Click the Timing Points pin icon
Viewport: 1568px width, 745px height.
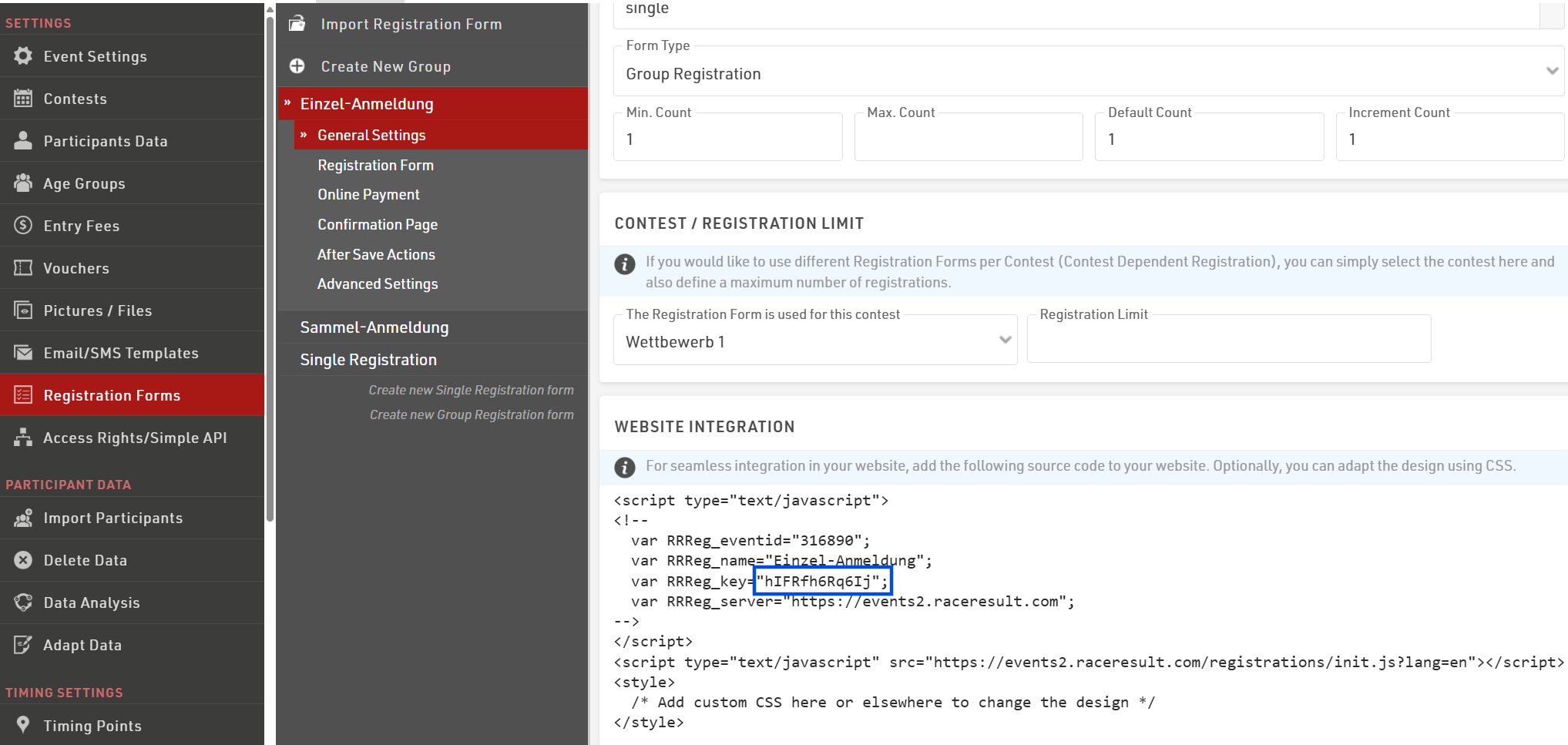pos(23,726)
